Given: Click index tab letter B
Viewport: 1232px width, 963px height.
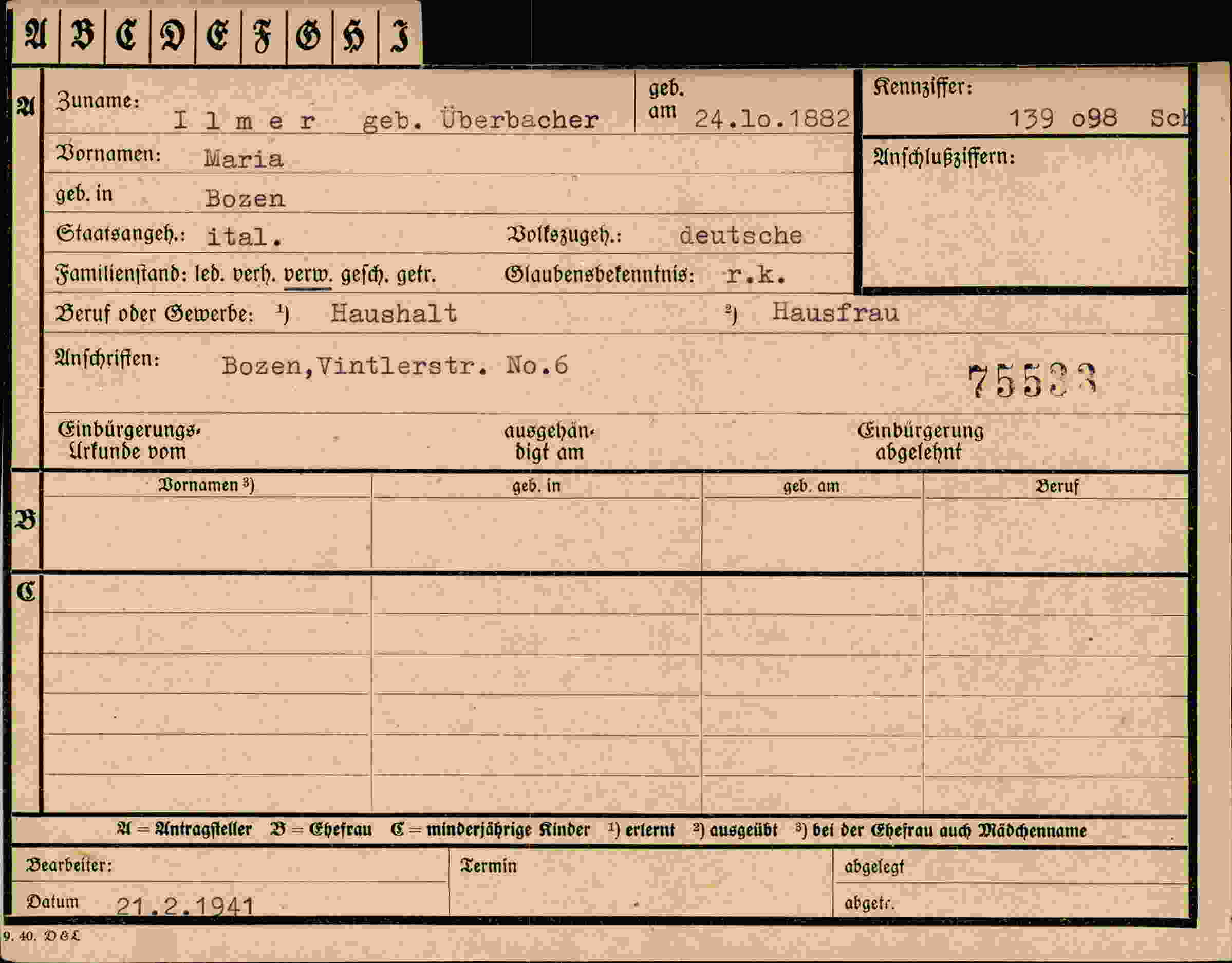Looking at the screenshot, I should pyautogui.click(x=82, y=34).
